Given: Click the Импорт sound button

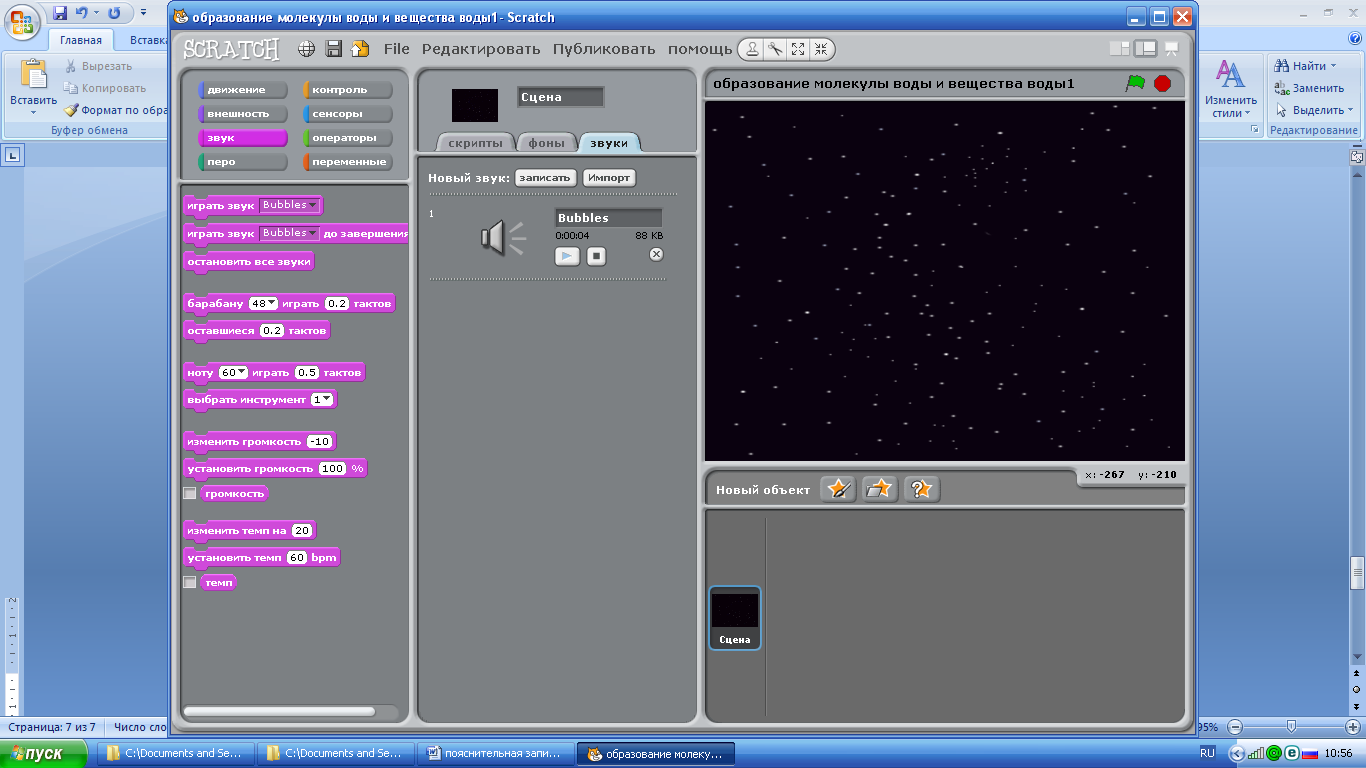Looking at the screenshot, I should (x=609, y=177).
